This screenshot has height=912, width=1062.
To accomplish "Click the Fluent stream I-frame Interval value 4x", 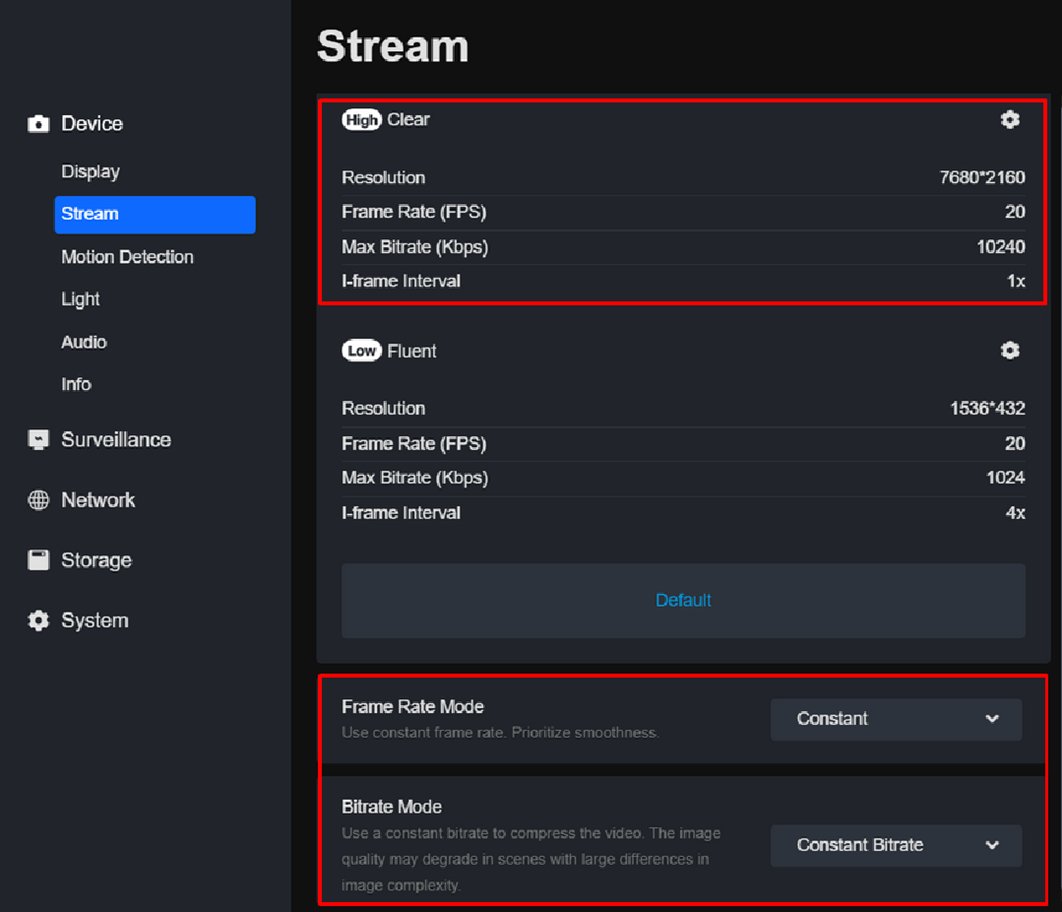I will point(1015,513).
